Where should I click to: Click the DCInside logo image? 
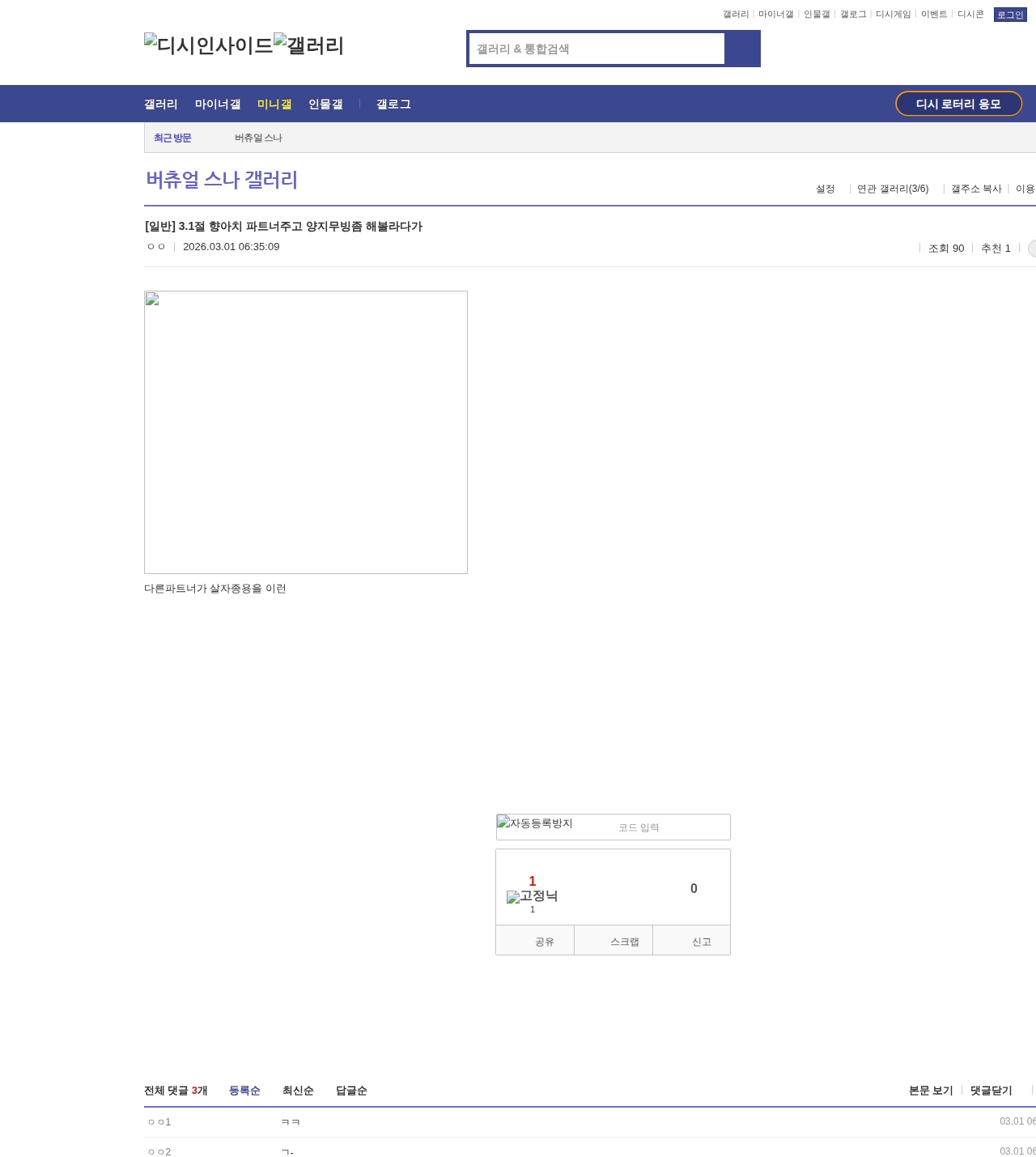[x=208, y=45]
